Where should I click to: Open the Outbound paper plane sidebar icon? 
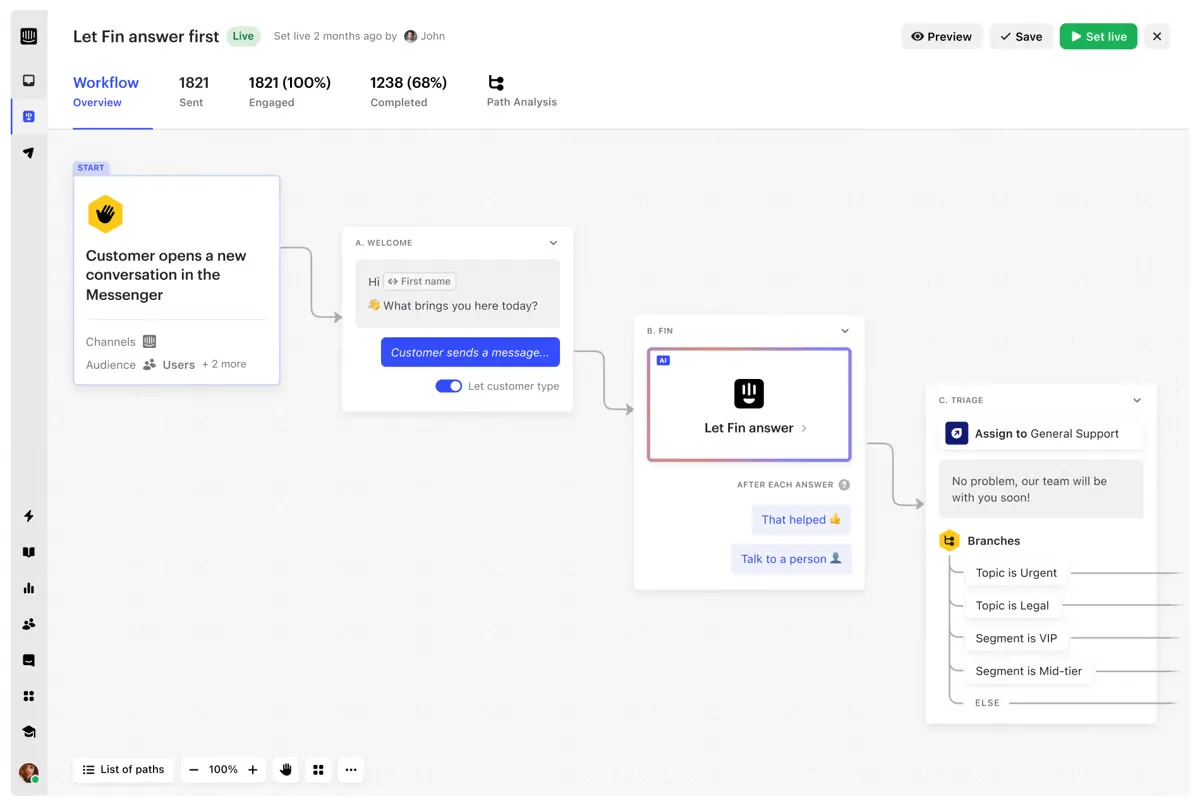[x=28, y=153]
